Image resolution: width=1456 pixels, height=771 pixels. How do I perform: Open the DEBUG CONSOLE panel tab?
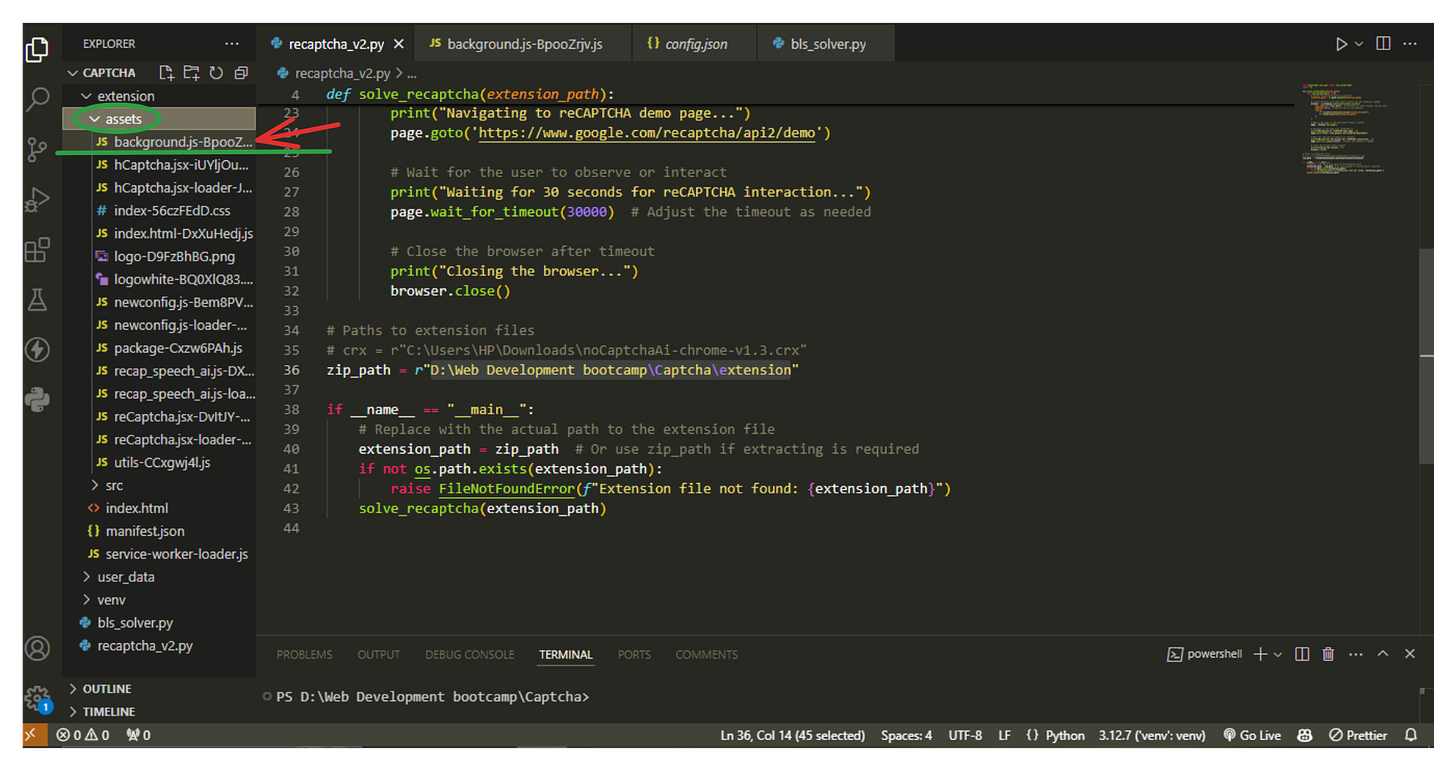pos(469,654)
